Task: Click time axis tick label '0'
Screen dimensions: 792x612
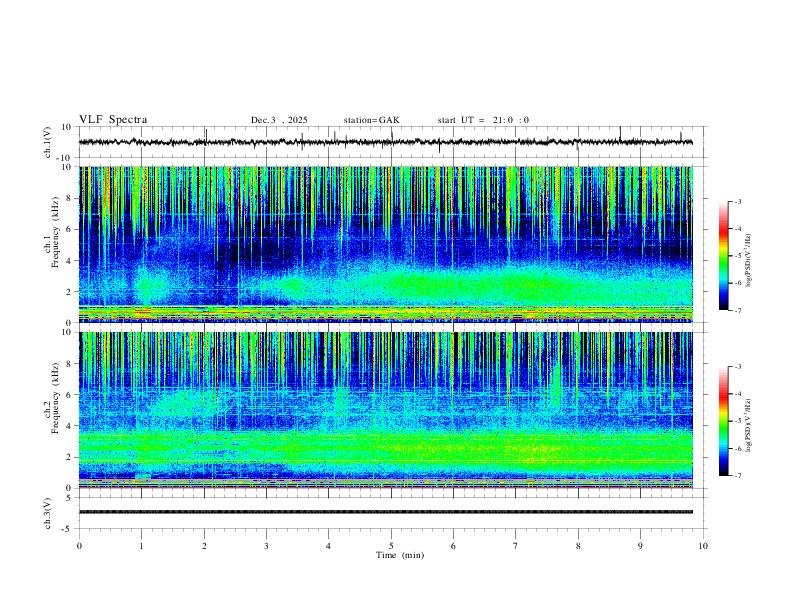Action: 79,546
